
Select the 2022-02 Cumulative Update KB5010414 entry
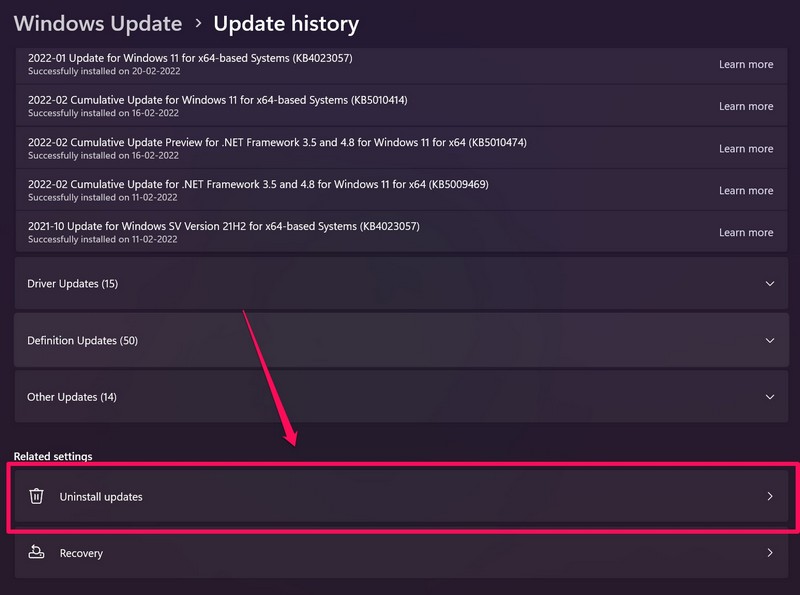point(217,100)
